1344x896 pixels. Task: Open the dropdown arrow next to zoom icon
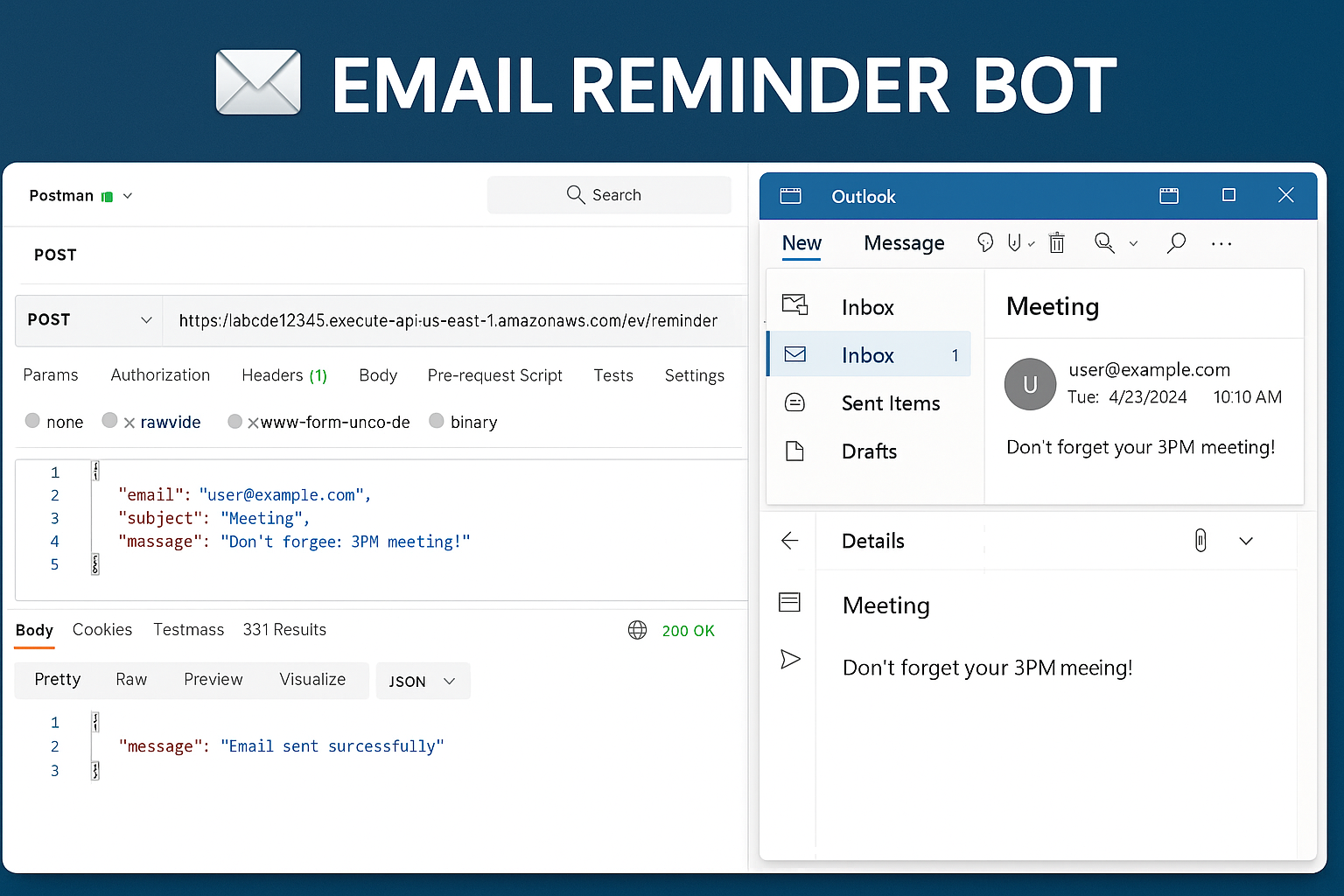tap(1133, 243)
